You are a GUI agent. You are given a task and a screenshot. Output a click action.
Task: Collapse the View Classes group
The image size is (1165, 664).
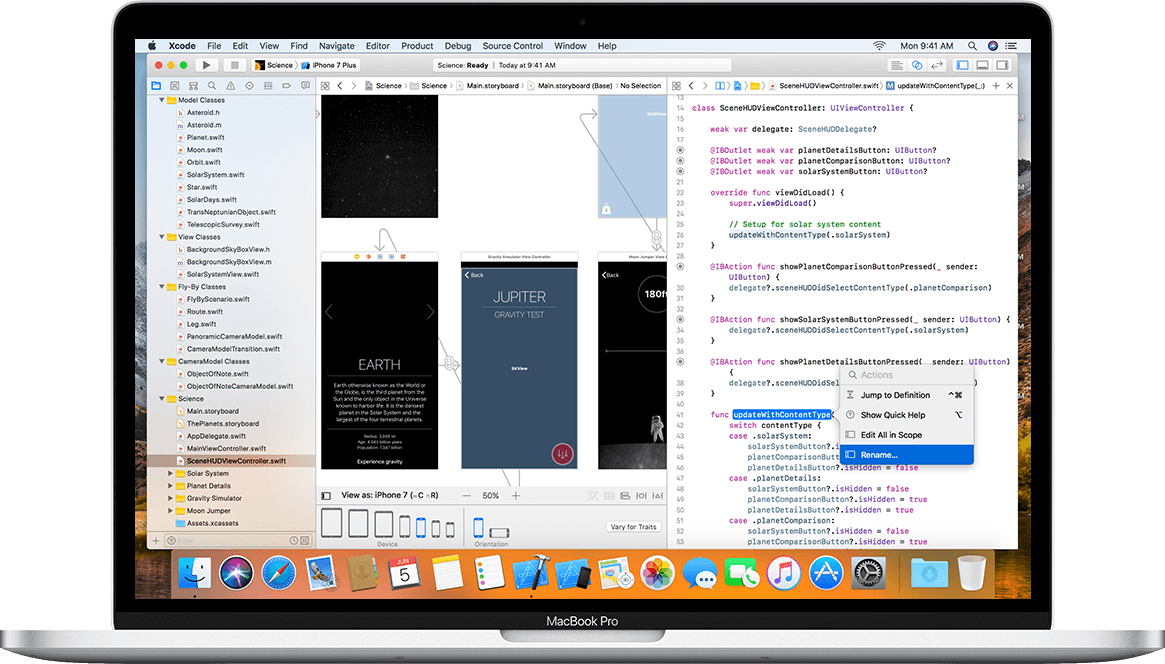pos(162,237)
